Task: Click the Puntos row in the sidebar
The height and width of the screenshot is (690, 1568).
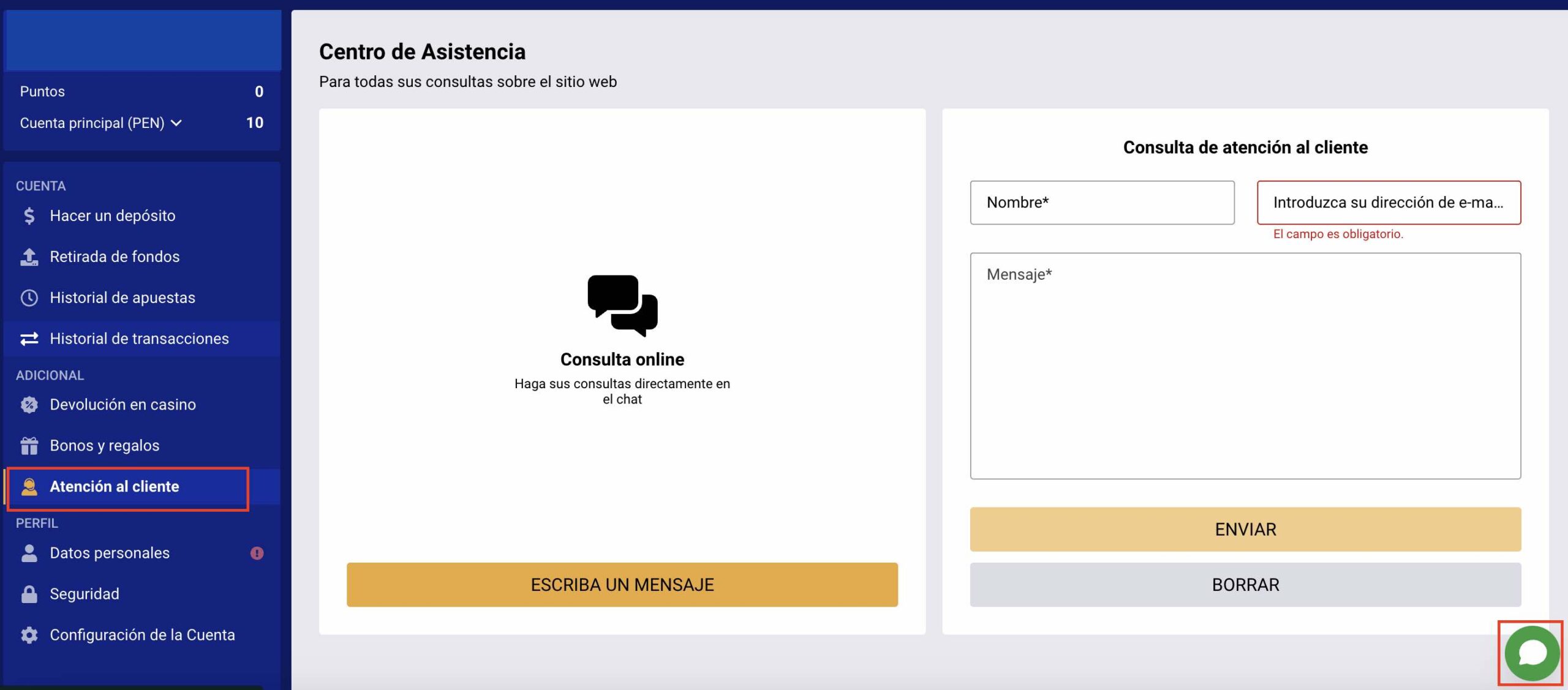Action: click(141, 92)
